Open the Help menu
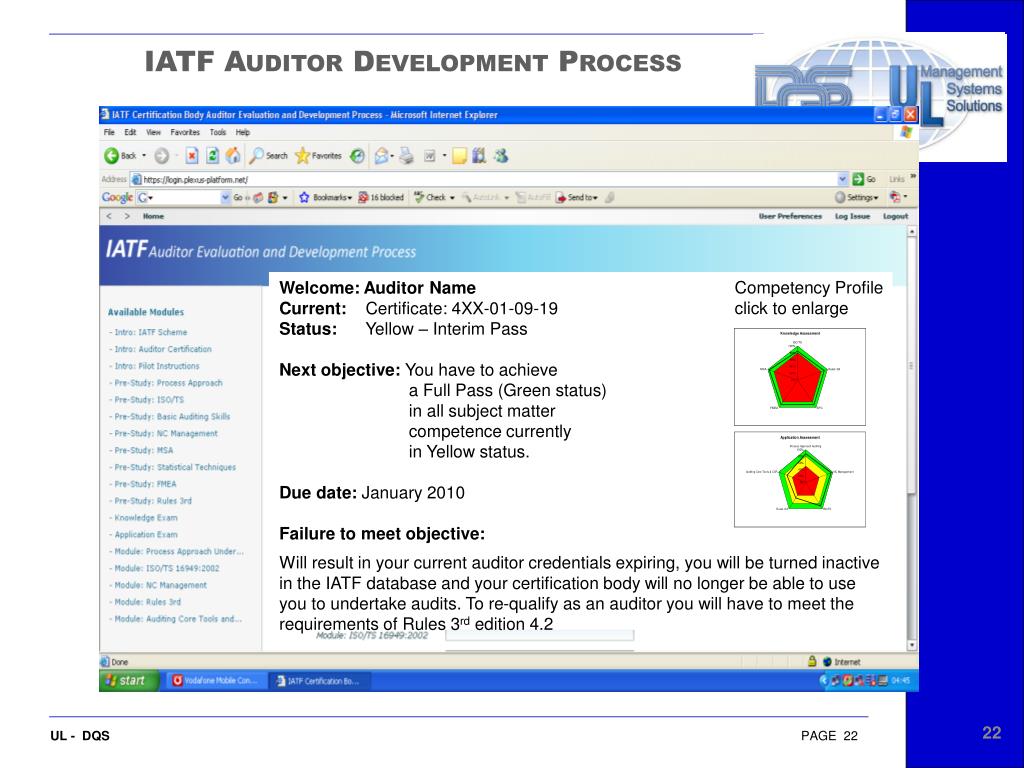The width and height of the screenshot is (1024, 768). (243, 132)
